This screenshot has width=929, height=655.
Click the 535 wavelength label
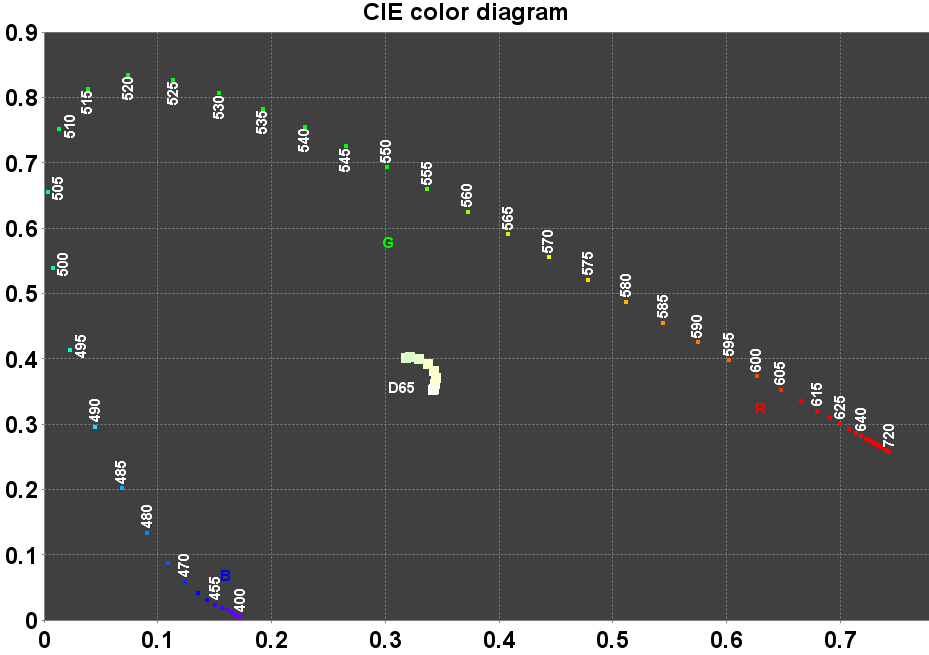[x=262, y=122]
